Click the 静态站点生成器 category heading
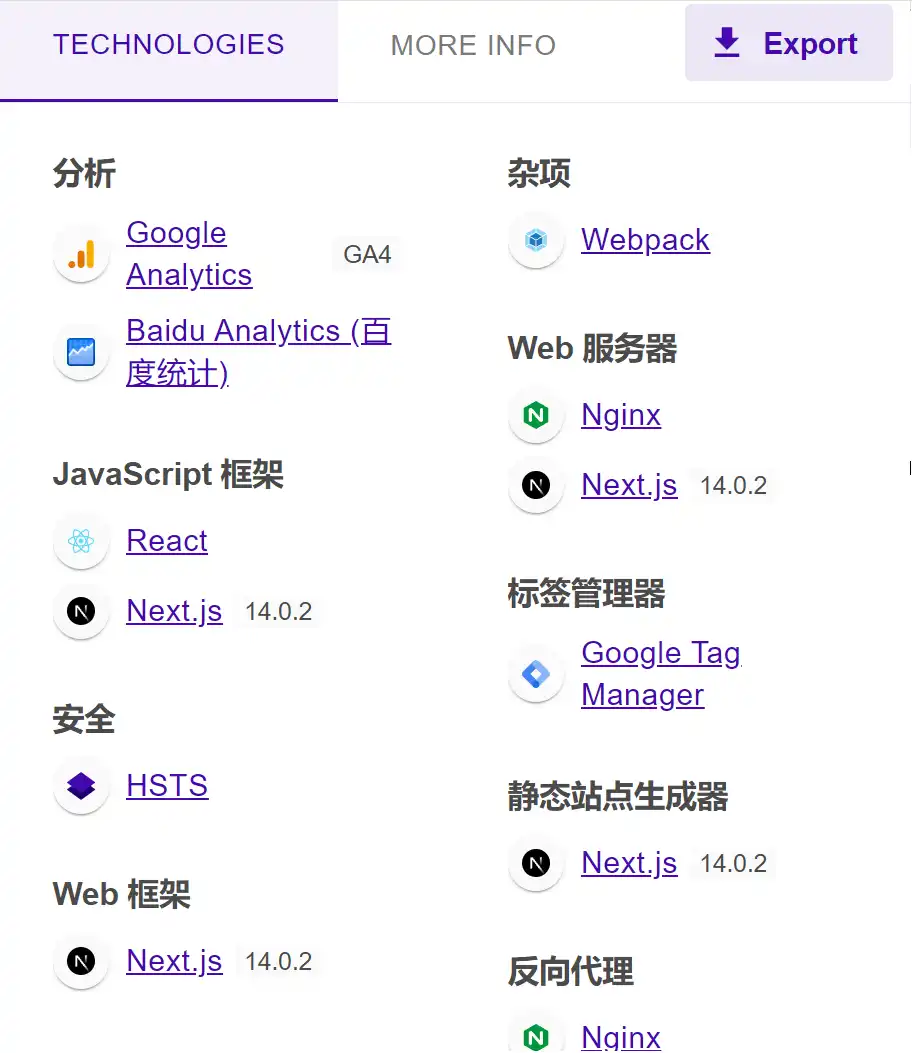 click(618, 796)
